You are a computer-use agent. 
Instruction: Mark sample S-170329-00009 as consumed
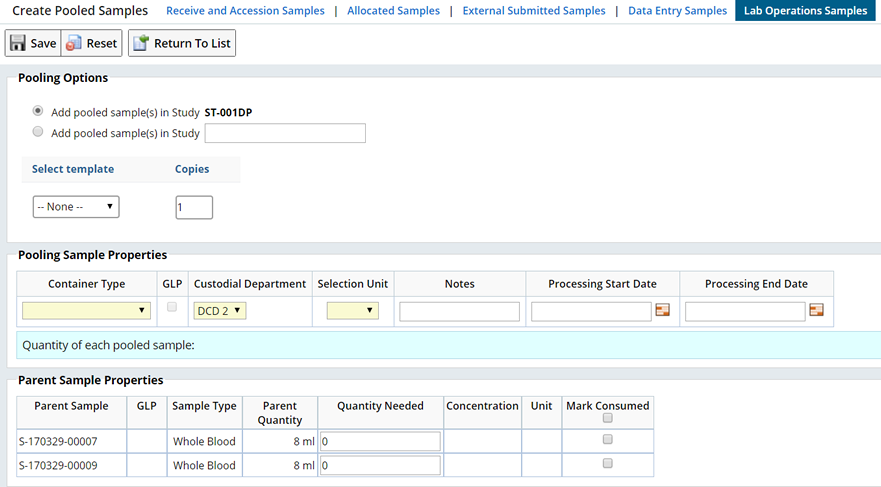[x=607, y=463]
